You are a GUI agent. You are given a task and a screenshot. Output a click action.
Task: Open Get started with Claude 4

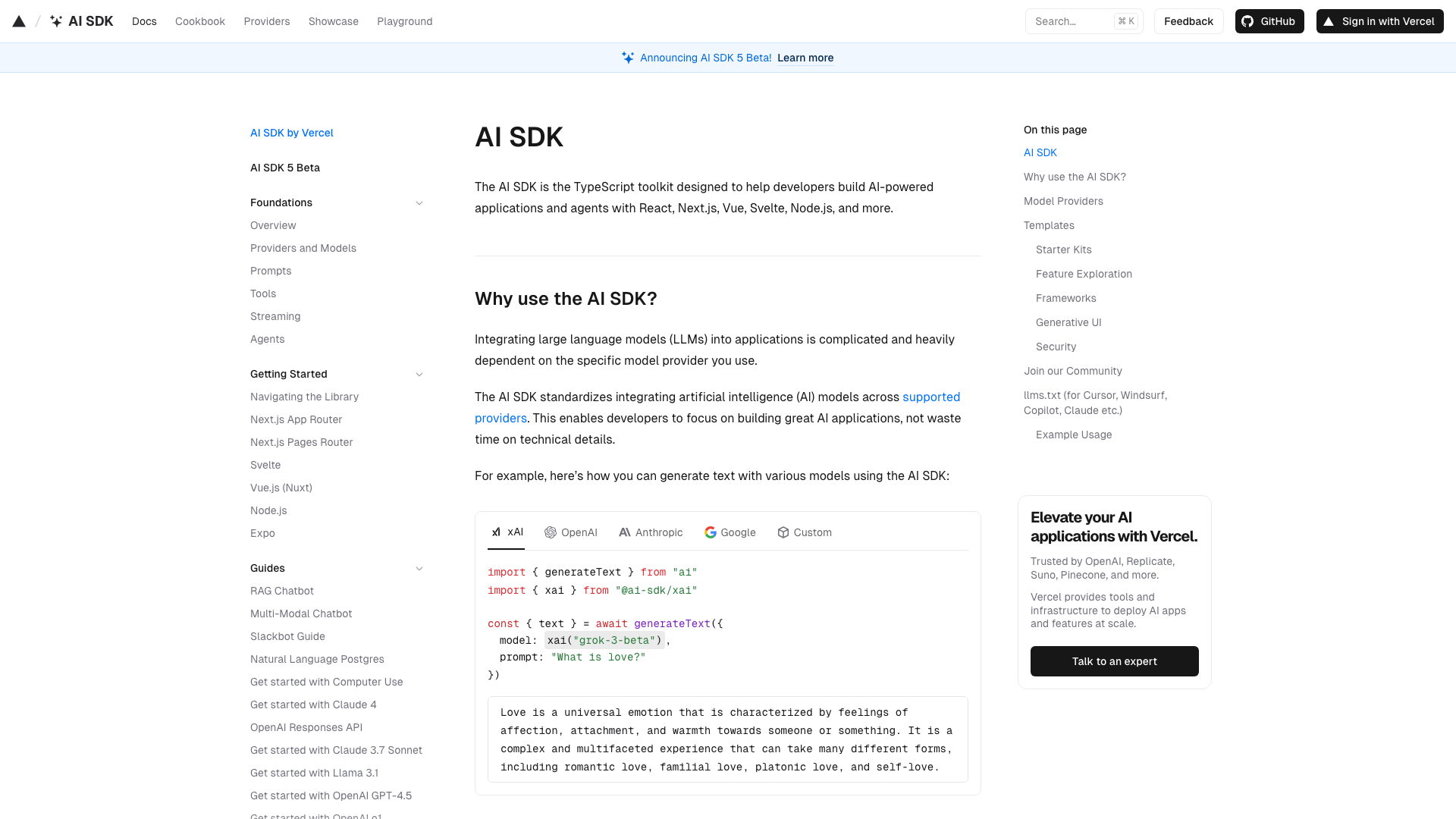coord(313,704)
